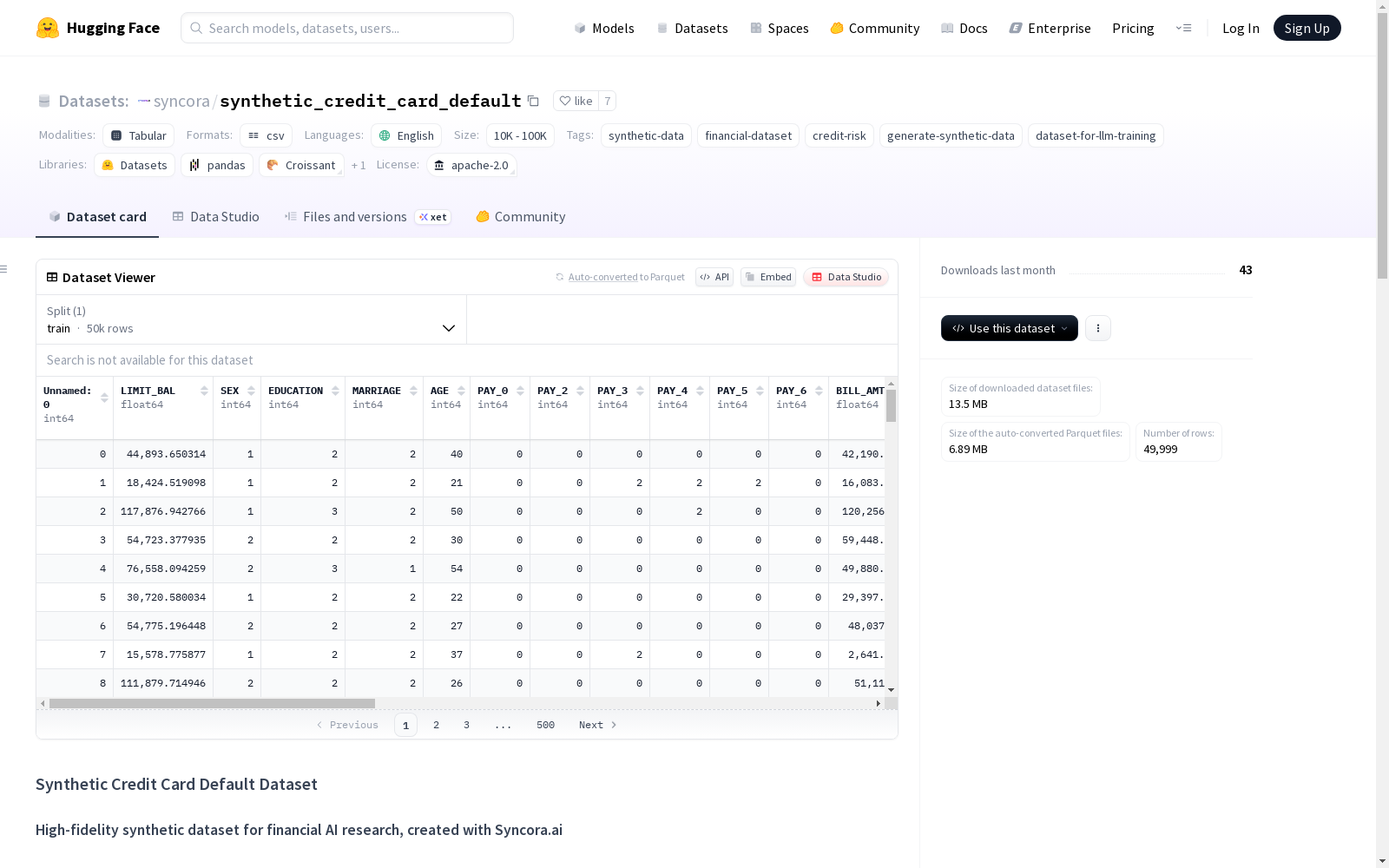This screenshot has height=868, width=1389.
Task: Click the financial-dataset tag
Action: [x=748, y=135]
